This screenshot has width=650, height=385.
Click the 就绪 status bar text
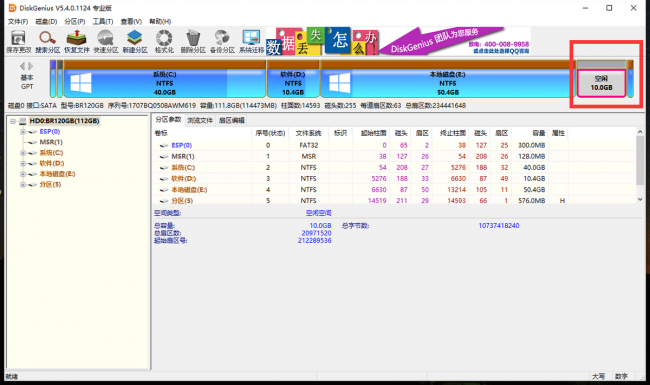coord(12,377)
